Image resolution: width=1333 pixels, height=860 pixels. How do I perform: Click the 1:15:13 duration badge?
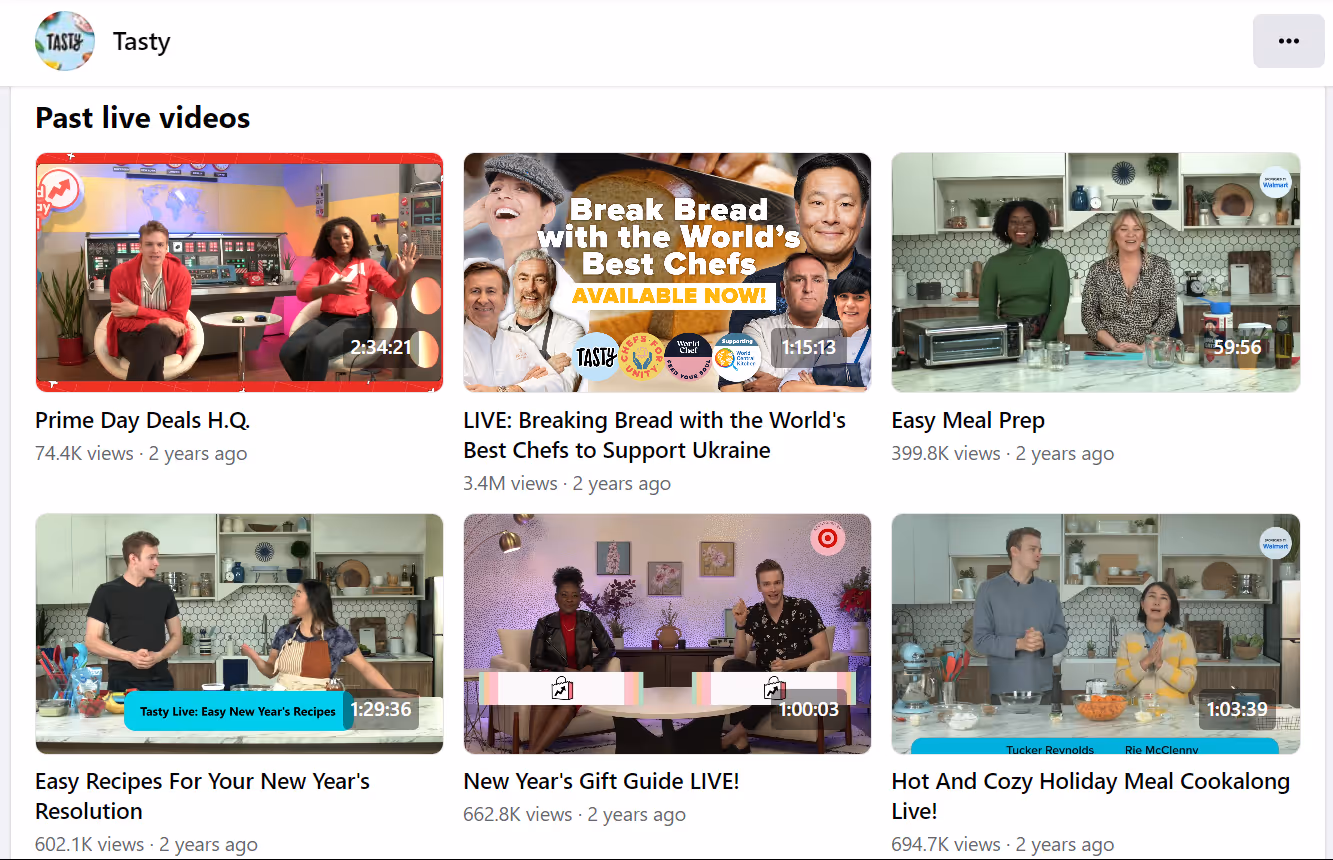point(808,347)
